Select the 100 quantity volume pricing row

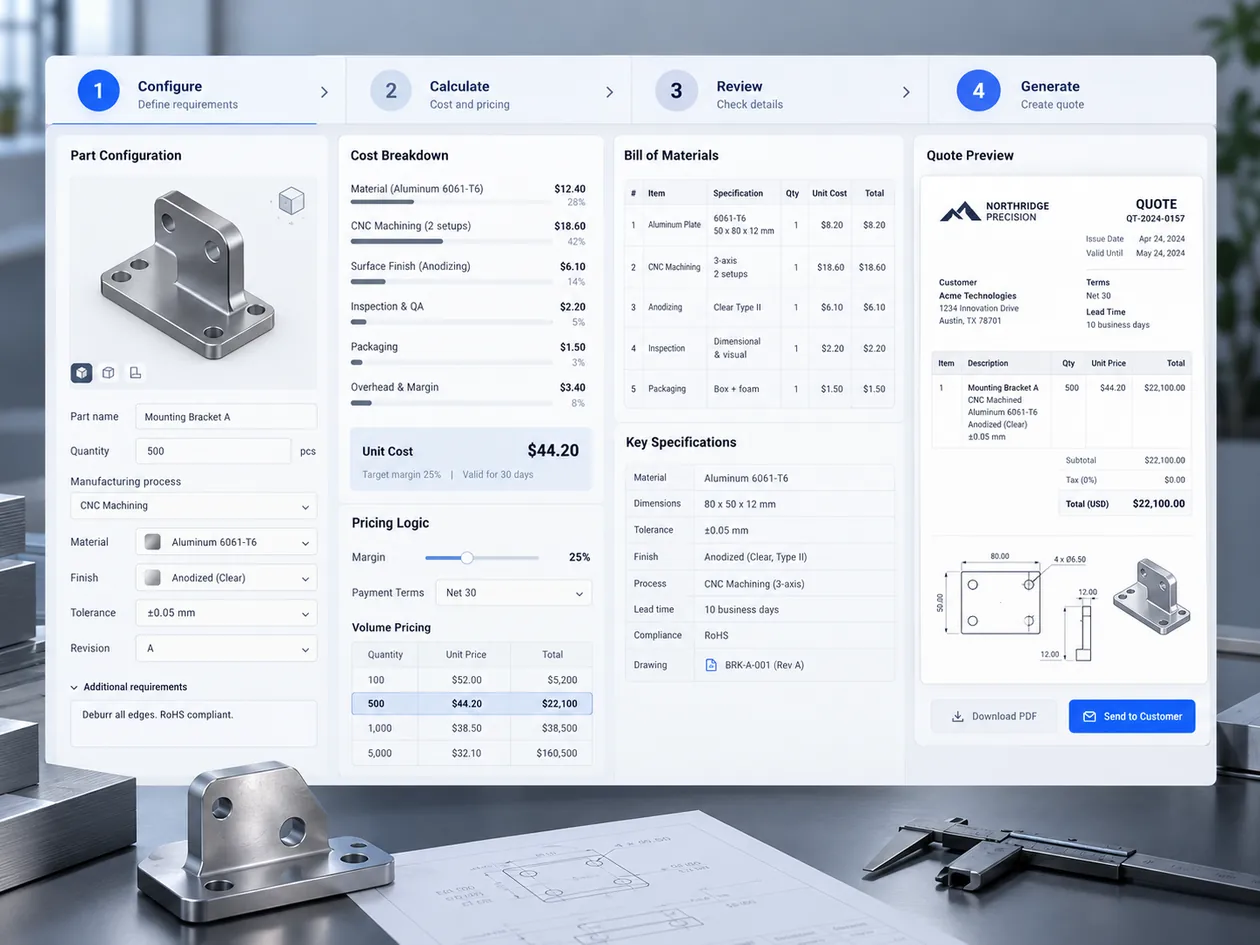[472, 680]
